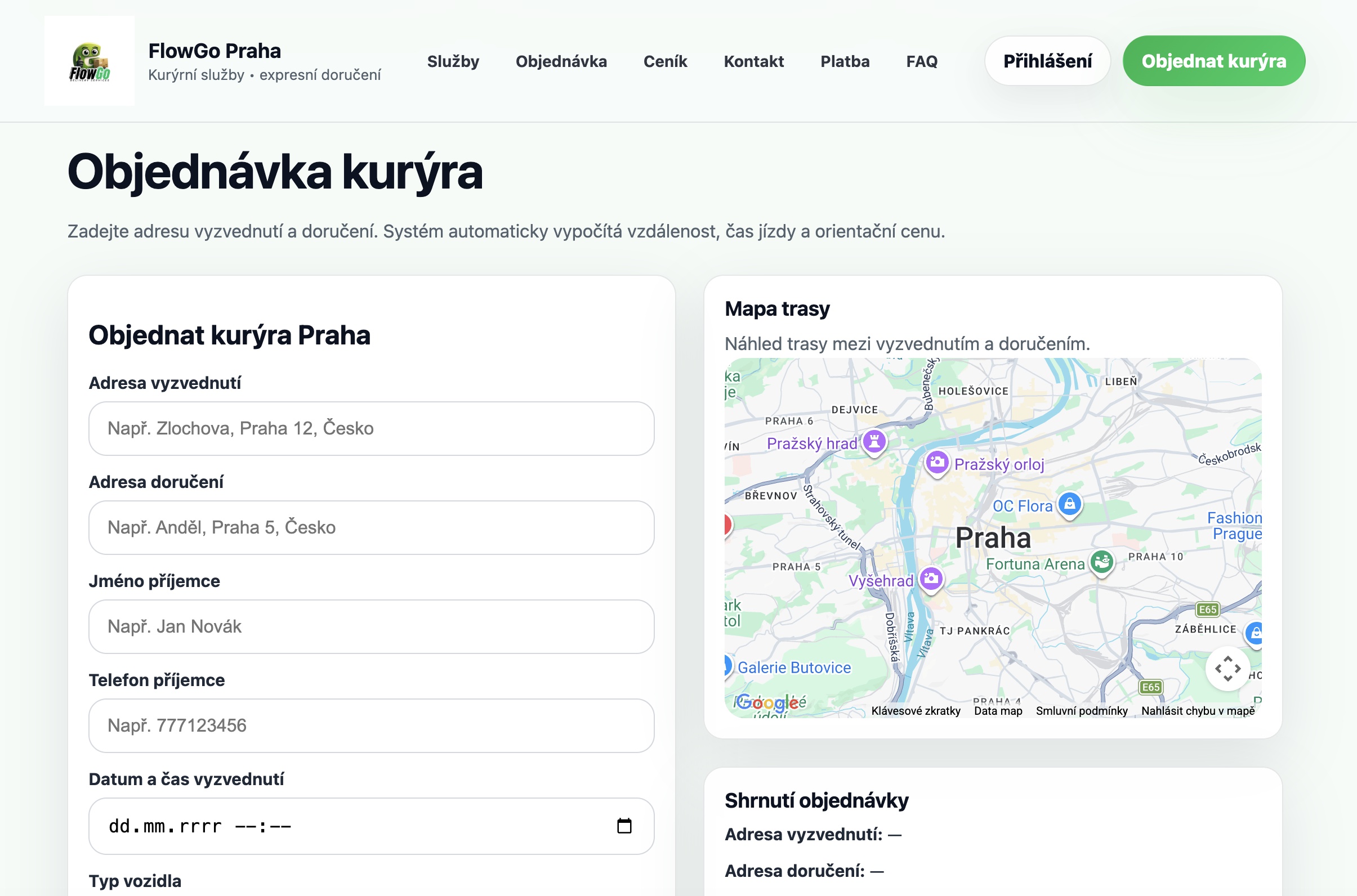Click the Mapa trasy heading
The width and height of the screenshot is (1357, 896).
point(777,308)
